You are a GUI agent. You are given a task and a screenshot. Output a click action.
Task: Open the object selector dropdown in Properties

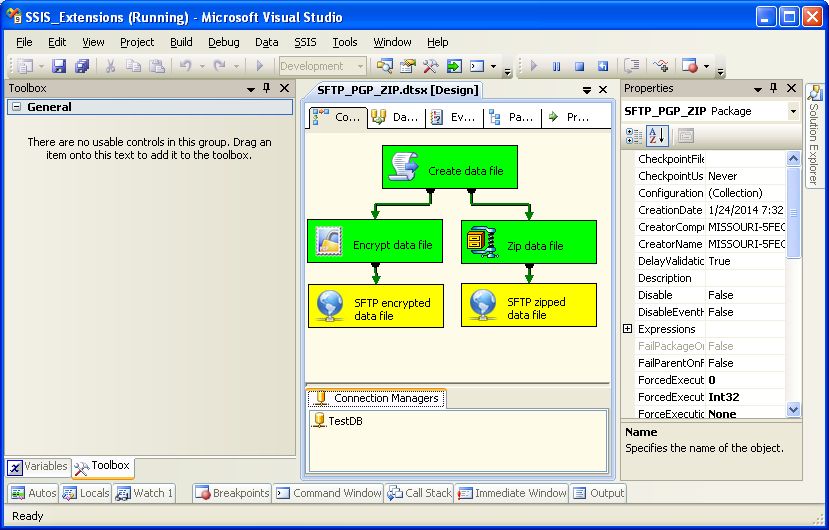[793, 111]
